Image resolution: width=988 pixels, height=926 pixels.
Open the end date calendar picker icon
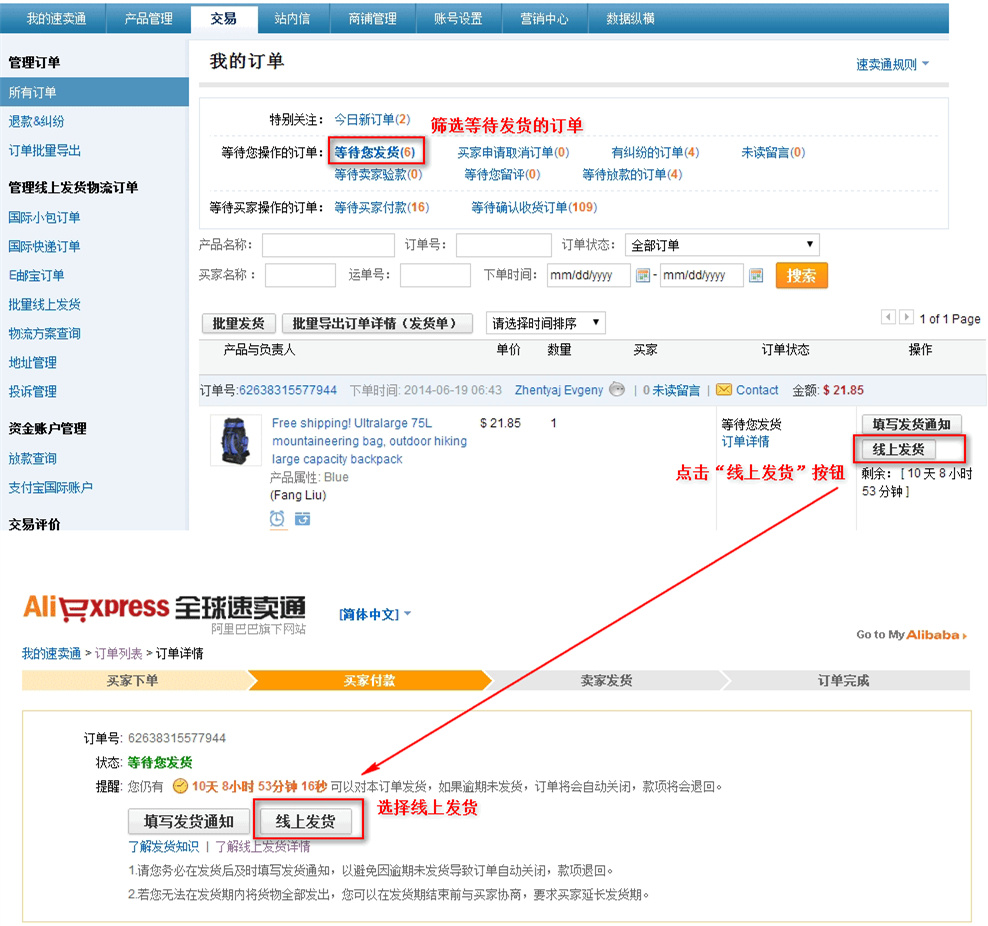[756, 275]
